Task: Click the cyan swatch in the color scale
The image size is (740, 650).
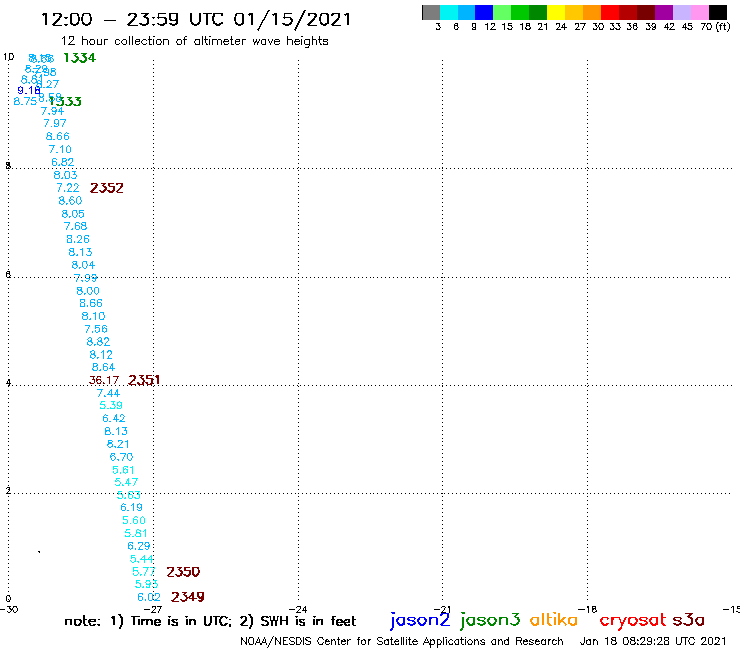Action: pyautogui.click(x=449, y=12)
